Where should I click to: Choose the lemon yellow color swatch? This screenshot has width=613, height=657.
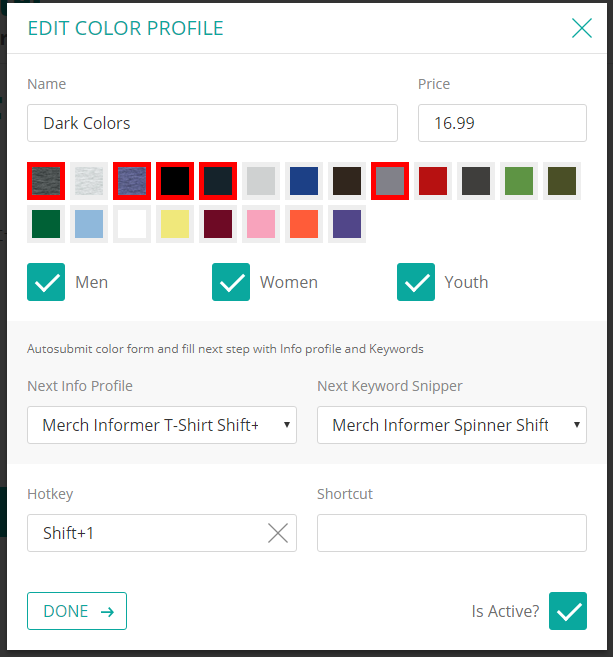click(175, 224)
